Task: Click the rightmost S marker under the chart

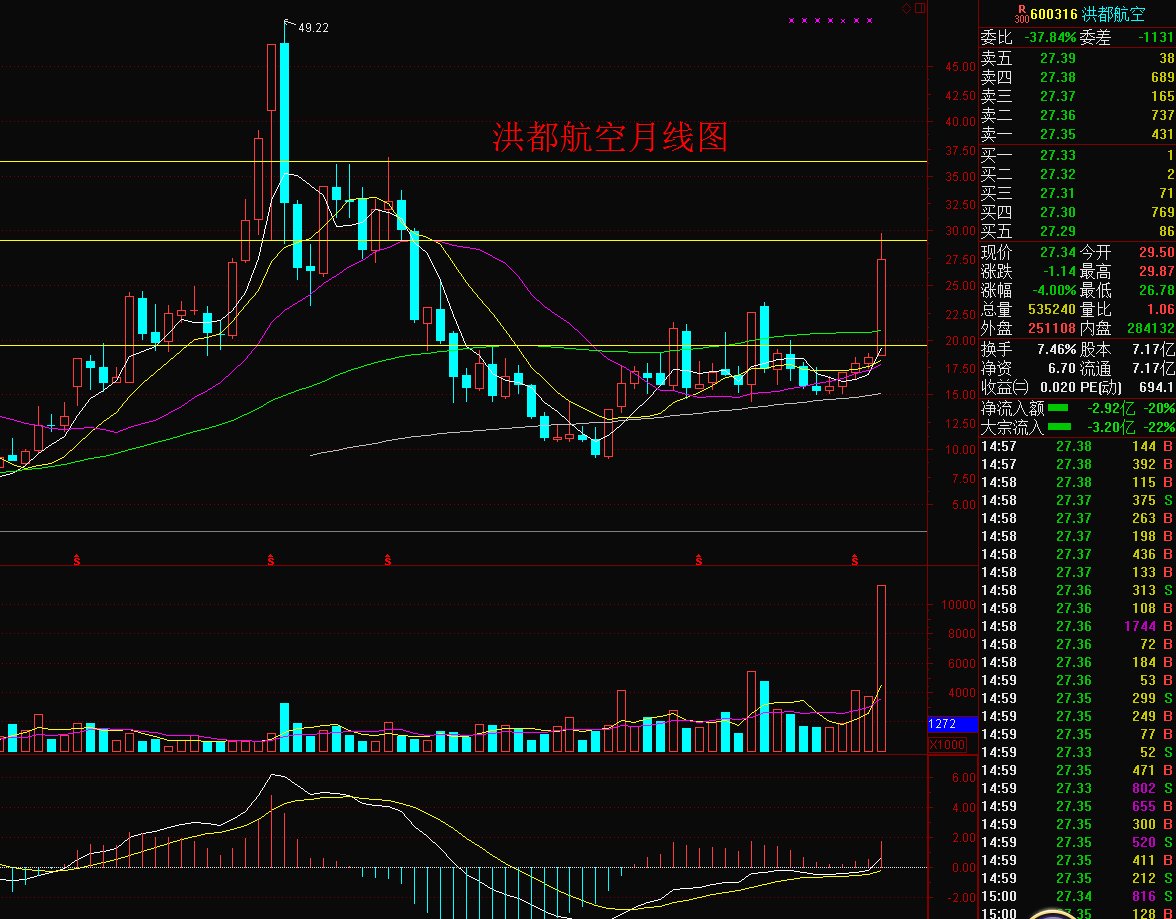Action: click(x=854, y=560)
